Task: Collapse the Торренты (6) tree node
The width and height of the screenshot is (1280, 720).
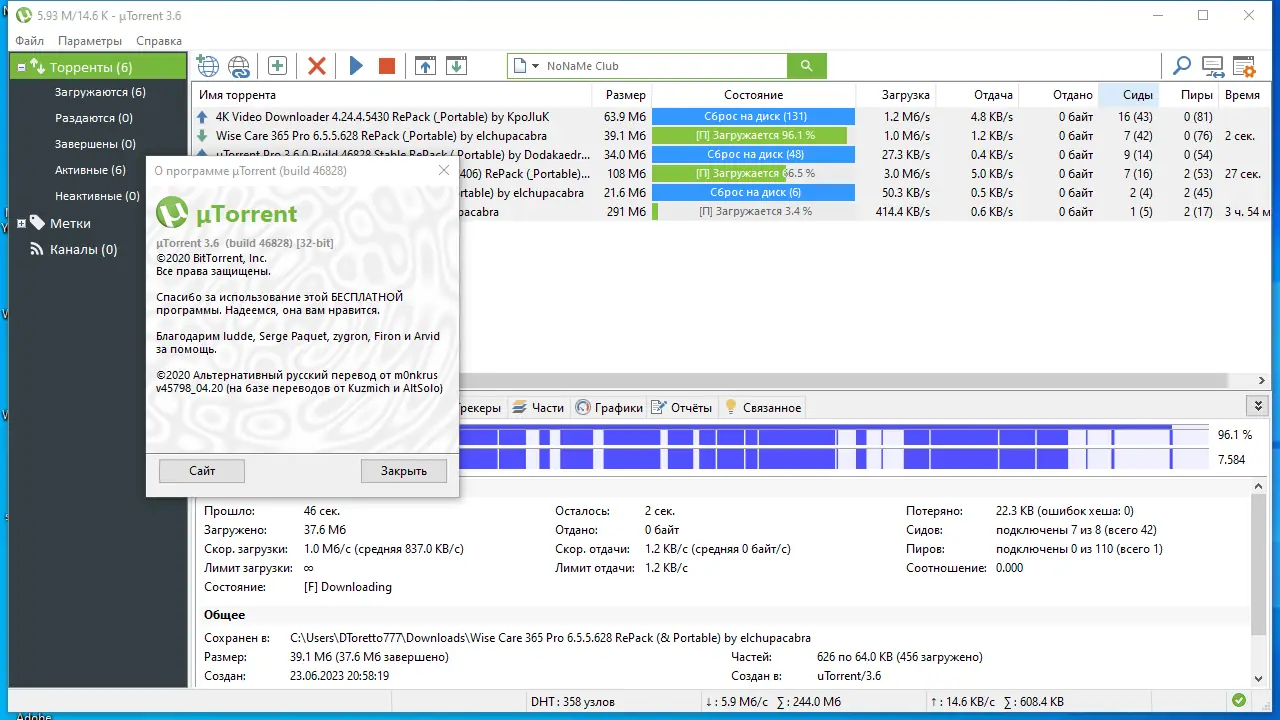Action: [x=21, y=67]
